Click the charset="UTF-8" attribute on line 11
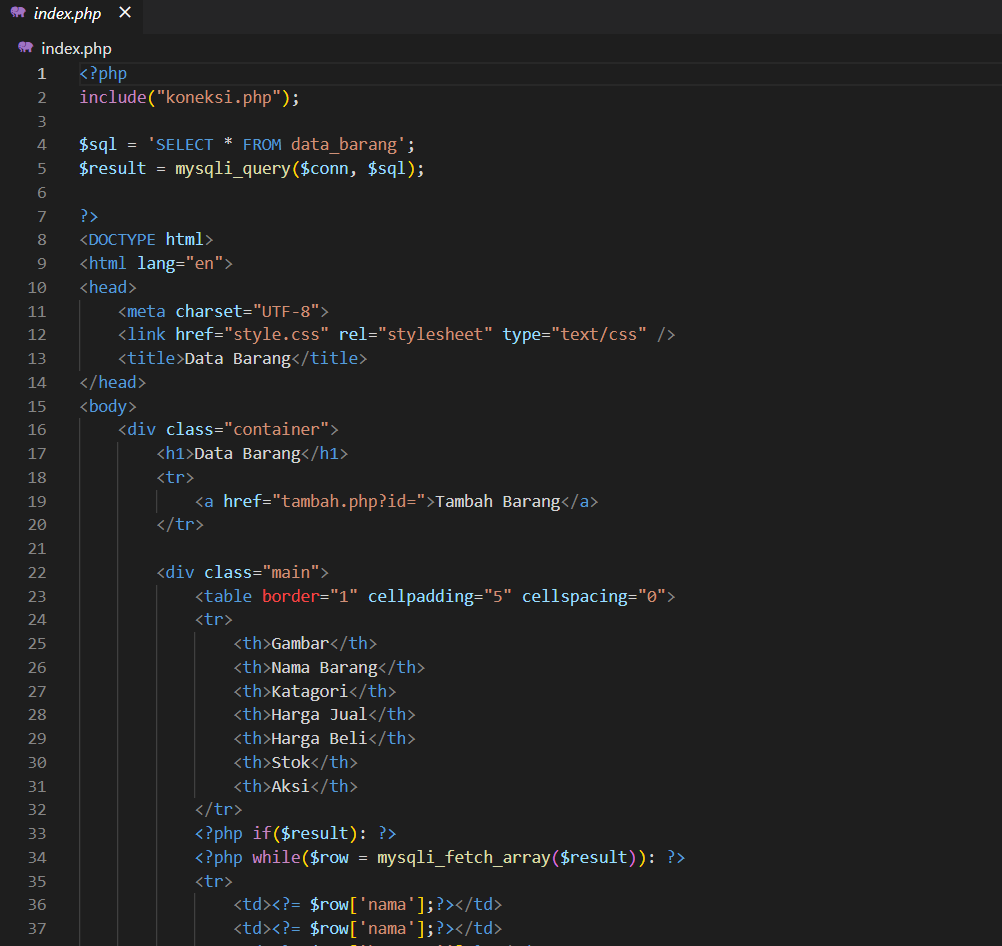The height and width of the screenshot is (946, 1002). [x=245, y=310]
